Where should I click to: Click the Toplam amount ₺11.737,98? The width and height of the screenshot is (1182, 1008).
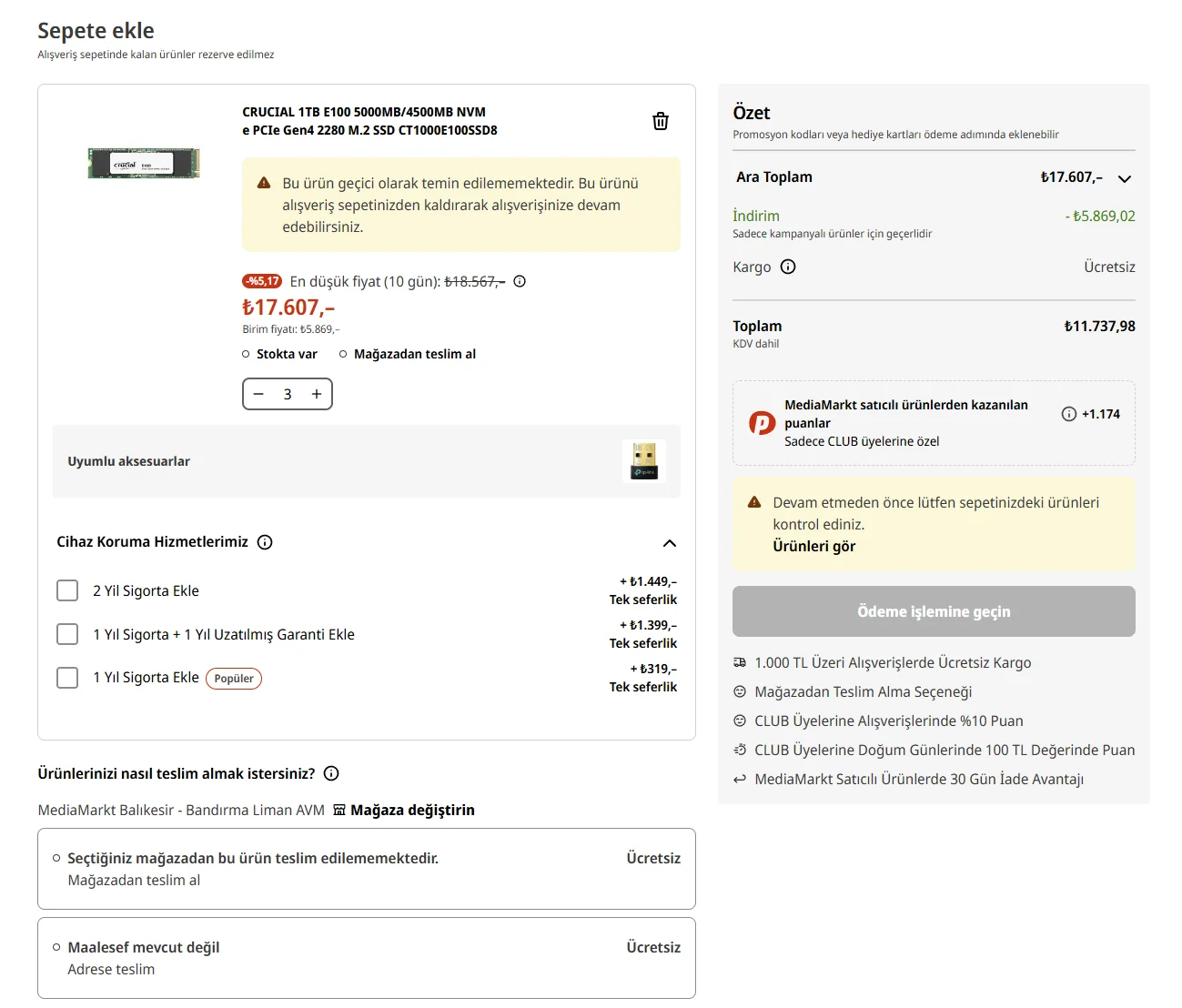pos(1099,326)
